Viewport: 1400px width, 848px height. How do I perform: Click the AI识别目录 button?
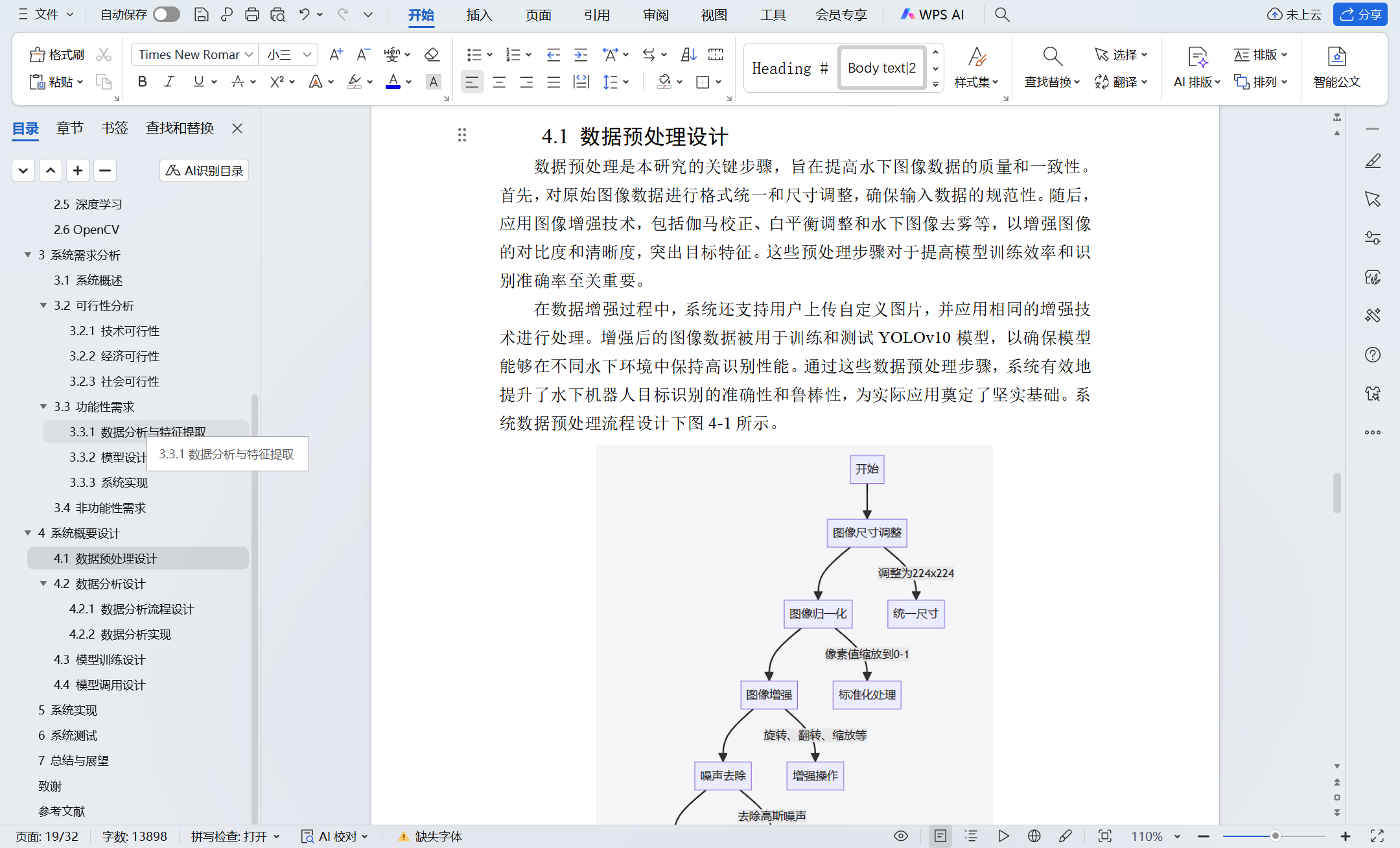[x=204, y=171]
